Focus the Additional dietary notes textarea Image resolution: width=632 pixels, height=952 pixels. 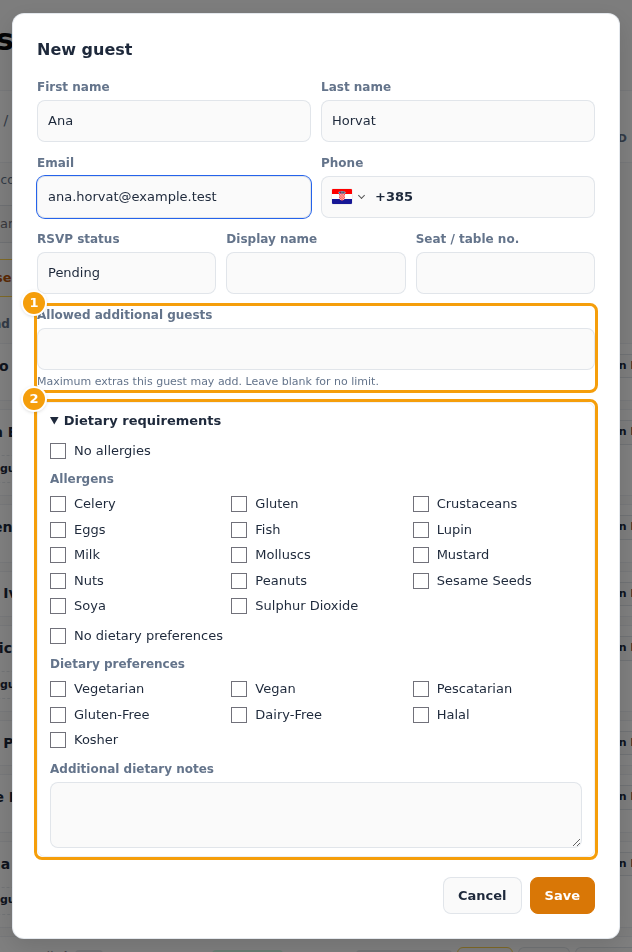coord(316,815)
